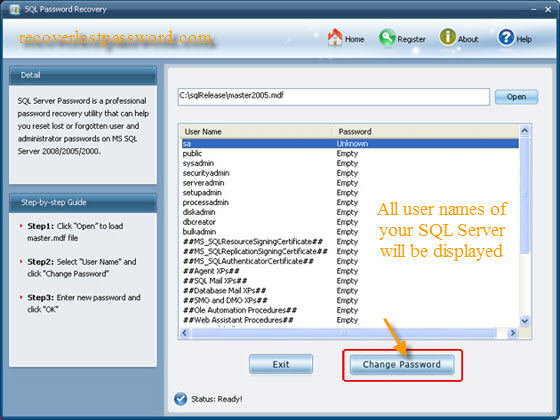Click the Empty password cell for public
Image resolution: width=560 pixels, height=420 pixels.
347,154
